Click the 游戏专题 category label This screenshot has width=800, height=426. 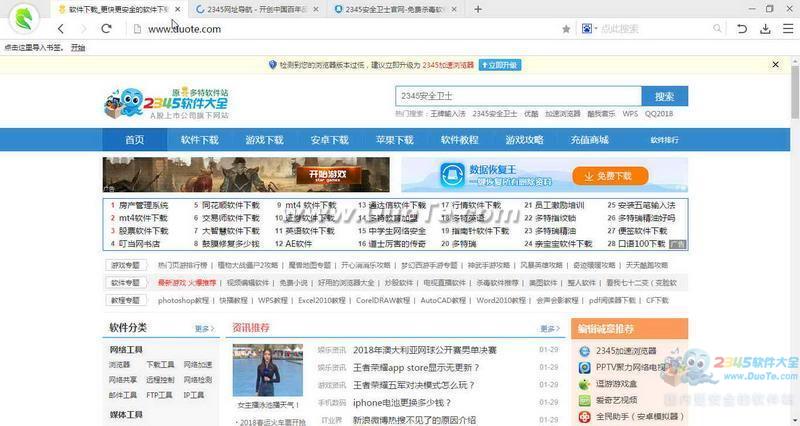coord(126,265)
